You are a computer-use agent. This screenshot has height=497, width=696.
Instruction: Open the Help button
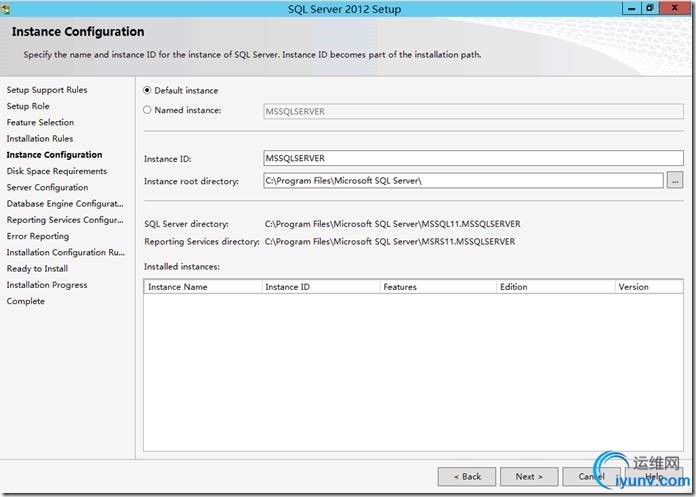click(654, 477)
